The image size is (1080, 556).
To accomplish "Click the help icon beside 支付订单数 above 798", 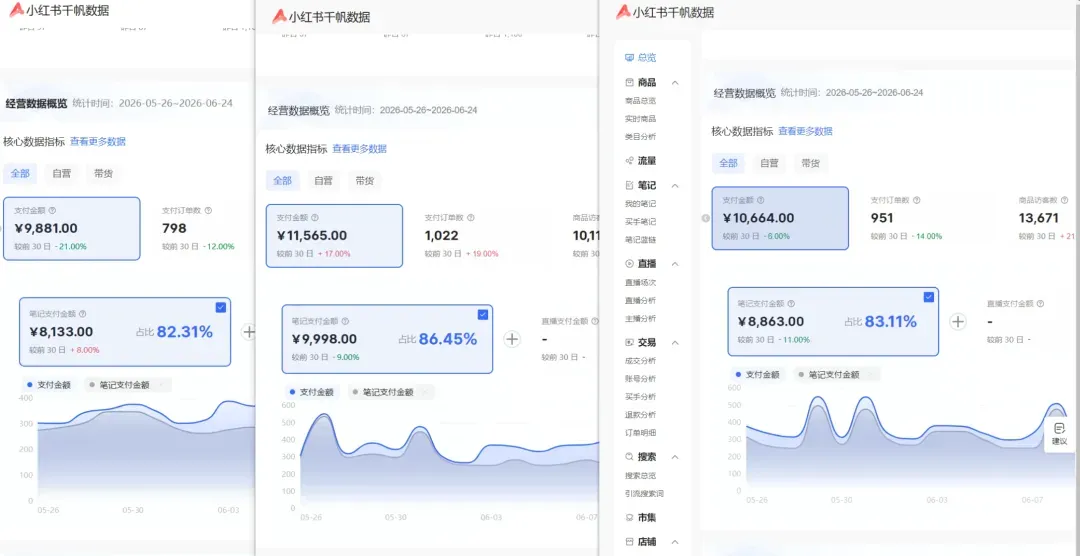I will point(209,211).
